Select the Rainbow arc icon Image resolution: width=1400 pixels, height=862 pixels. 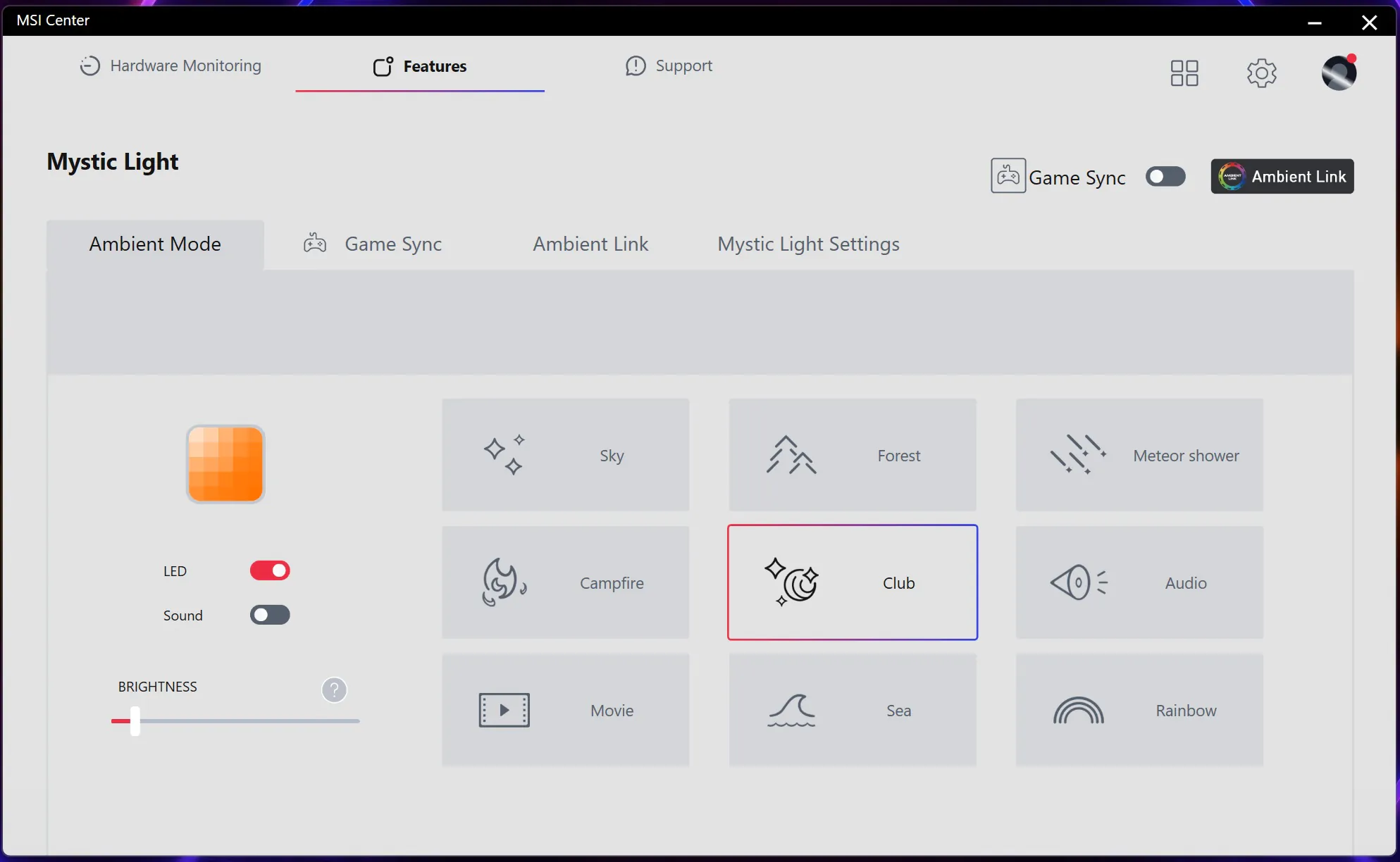pos(1078,710)
